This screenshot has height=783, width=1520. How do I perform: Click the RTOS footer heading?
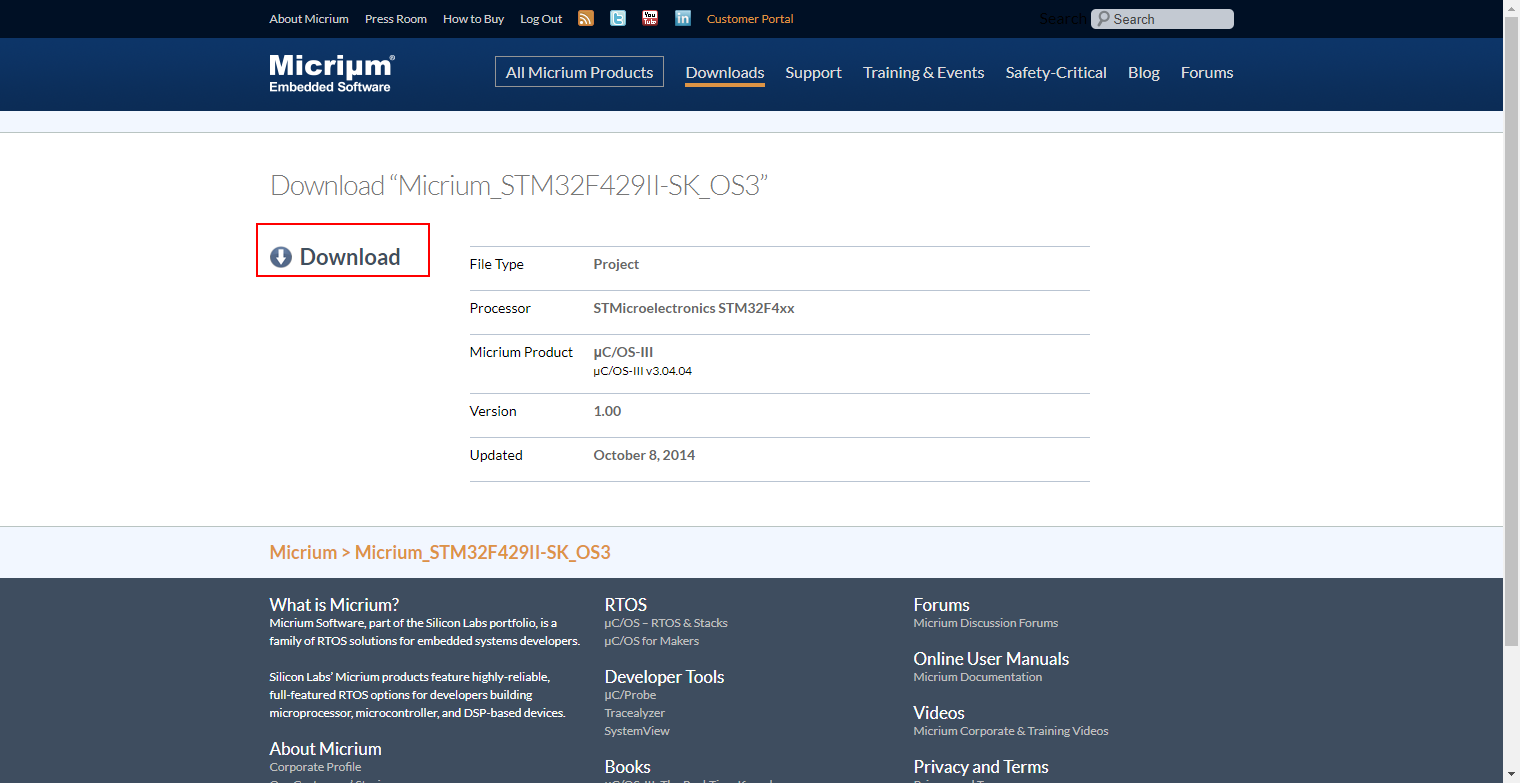pyautogui.click(x=626, y=605)
